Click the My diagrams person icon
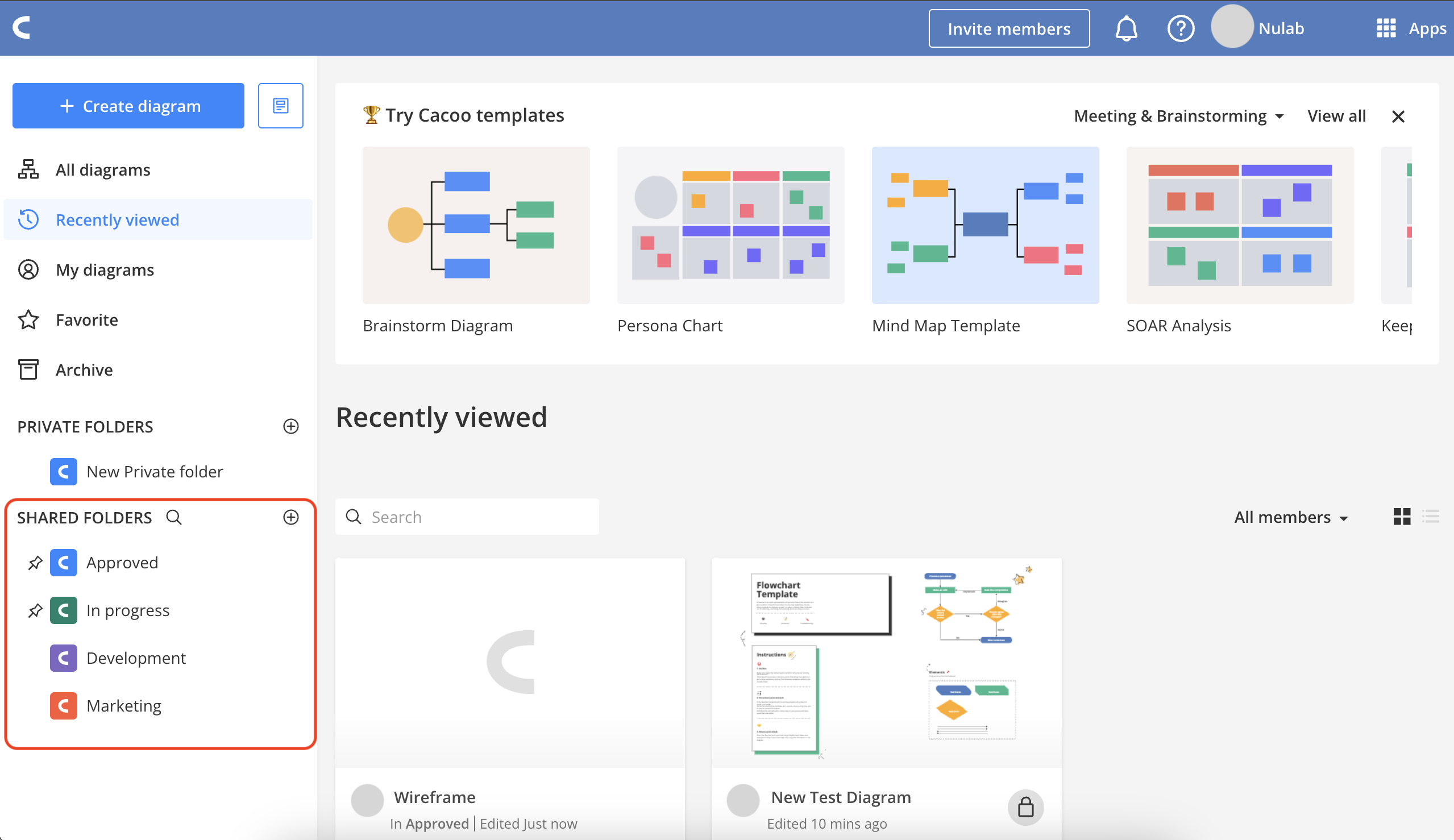Image resolution: width=1454 pixels, height=840 pixels. 28,269
